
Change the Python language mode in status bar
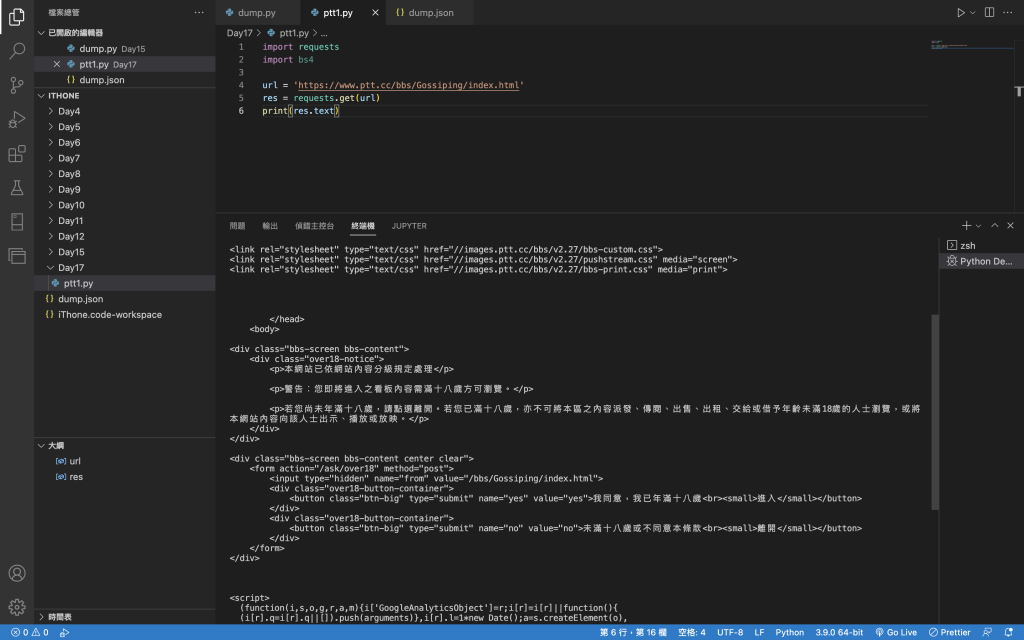pyautogui.click(x=790, y=632)
